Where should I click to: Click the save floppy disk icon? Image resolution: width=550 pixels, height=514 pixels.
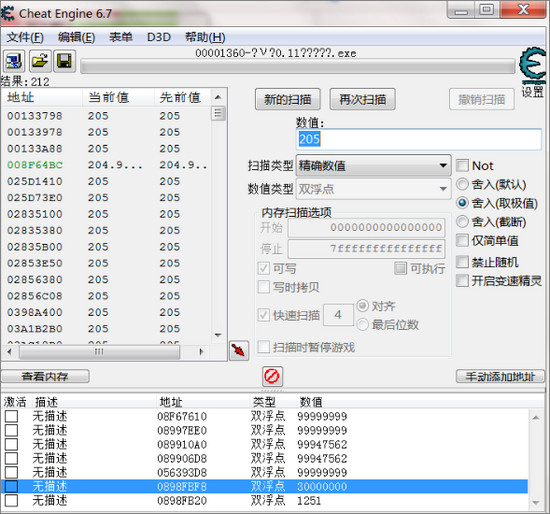click(65, 61)
